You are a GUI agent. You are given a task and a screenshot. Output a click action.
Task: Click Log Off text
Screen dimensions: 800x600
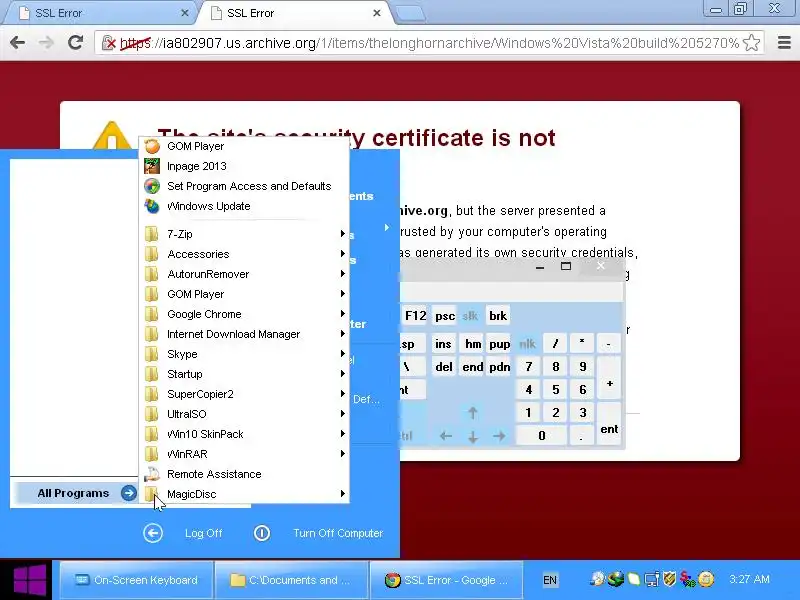(x=204, y=533)
